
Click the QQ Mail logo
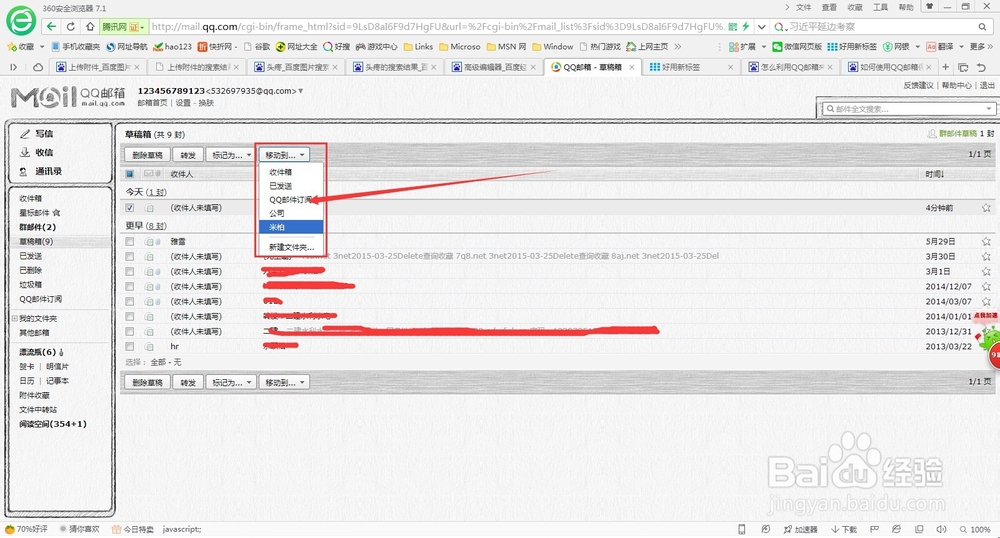68,96
